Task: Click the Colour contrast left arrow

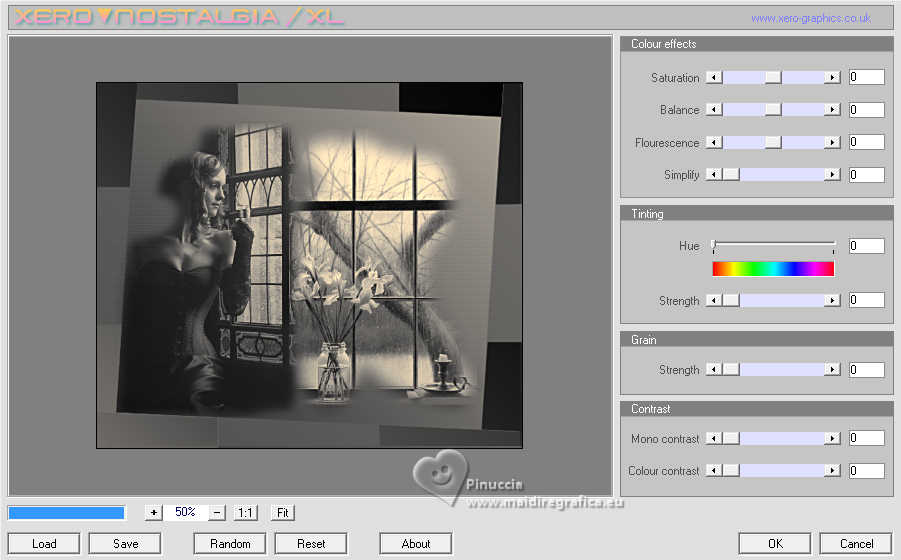Action: pyautogui.click(x=714, y=470)
